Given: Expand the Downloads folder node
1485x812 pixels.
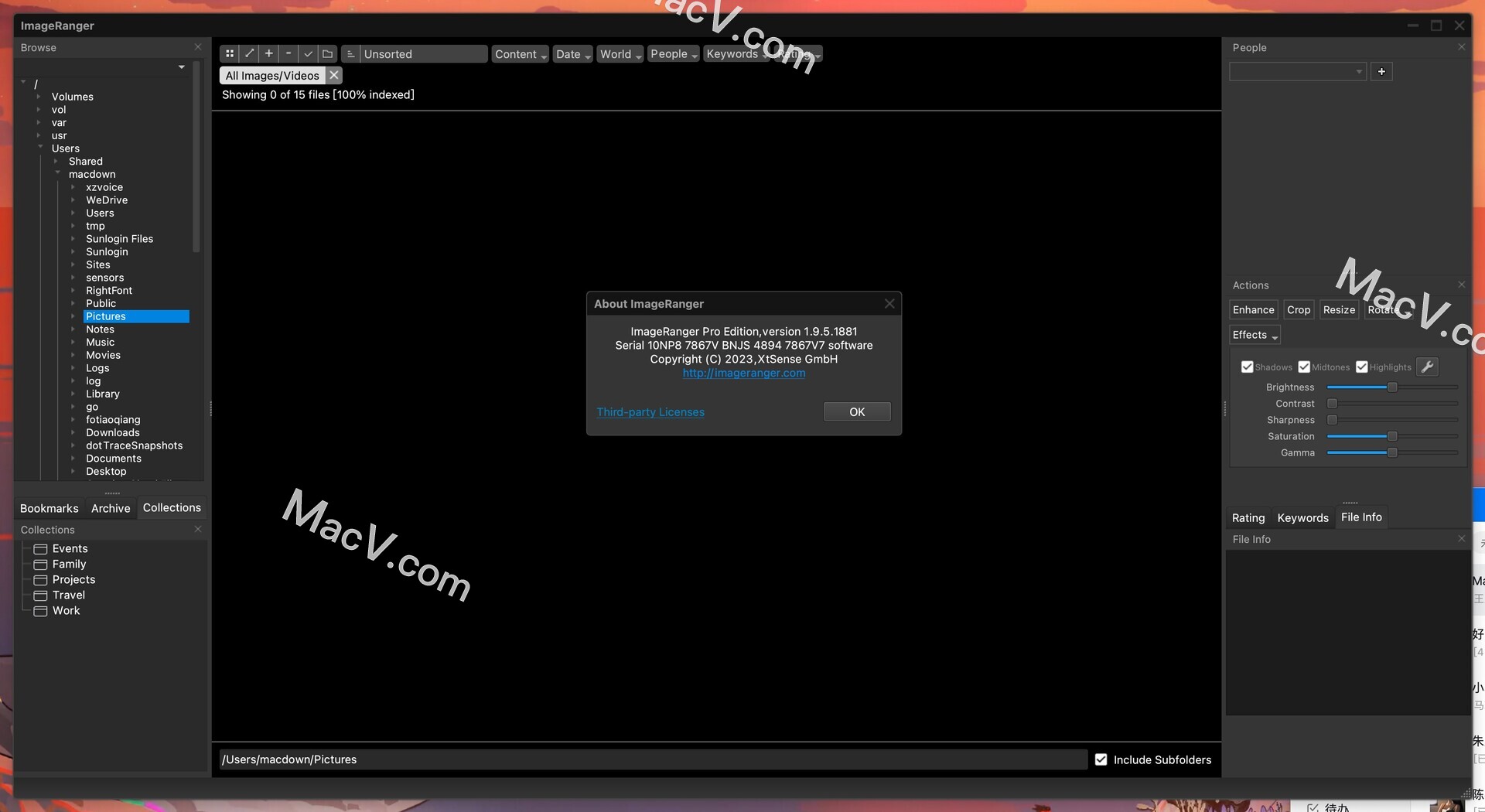Looking at the screenshot, I should pos(73,432).
